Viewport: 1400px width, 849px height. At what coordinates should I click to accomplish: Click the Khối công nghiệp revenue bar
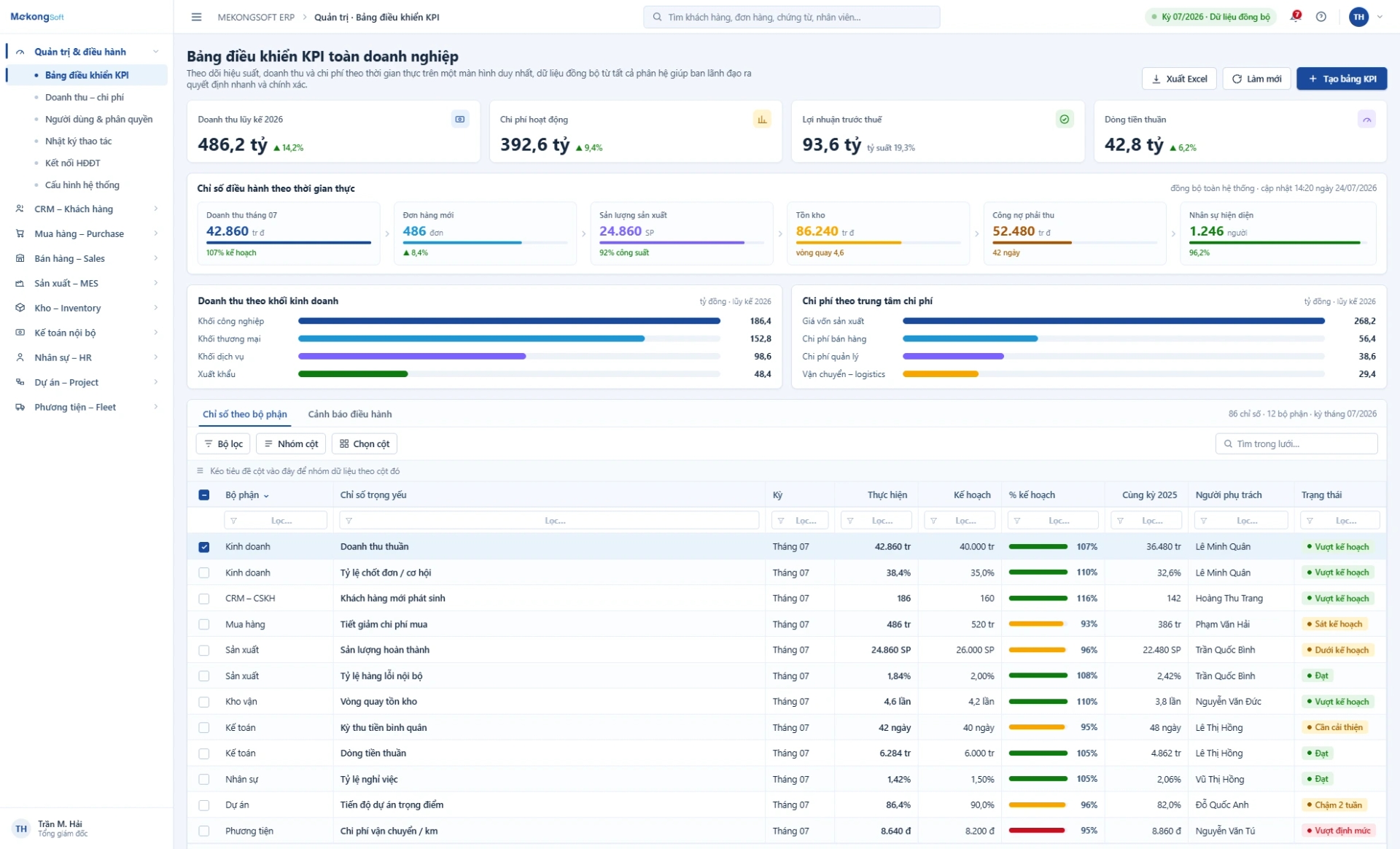pos(509,321)
